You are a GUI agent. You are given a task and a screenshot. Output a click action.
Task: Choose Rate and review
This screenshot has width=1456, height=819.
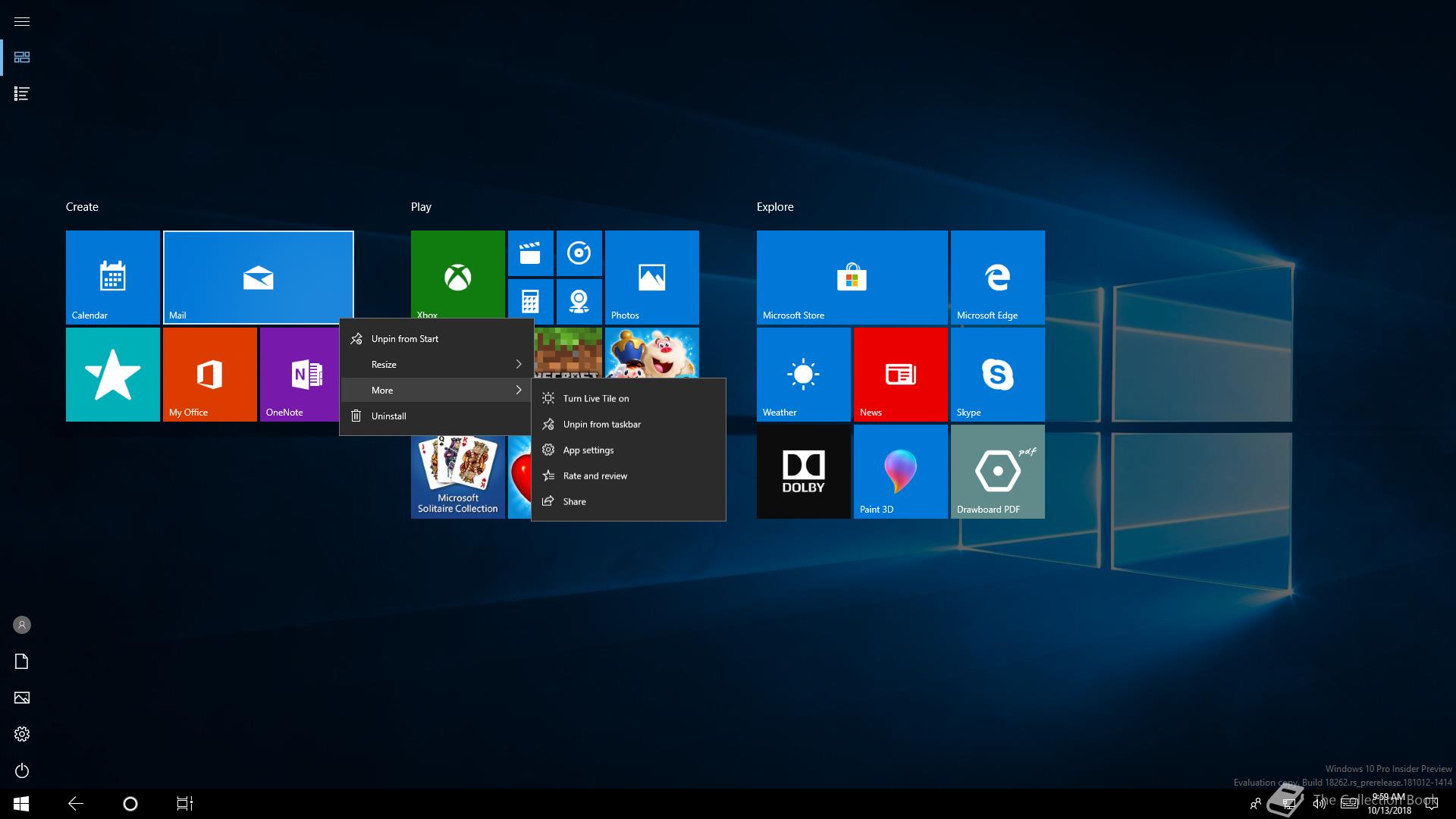[629, 475]
